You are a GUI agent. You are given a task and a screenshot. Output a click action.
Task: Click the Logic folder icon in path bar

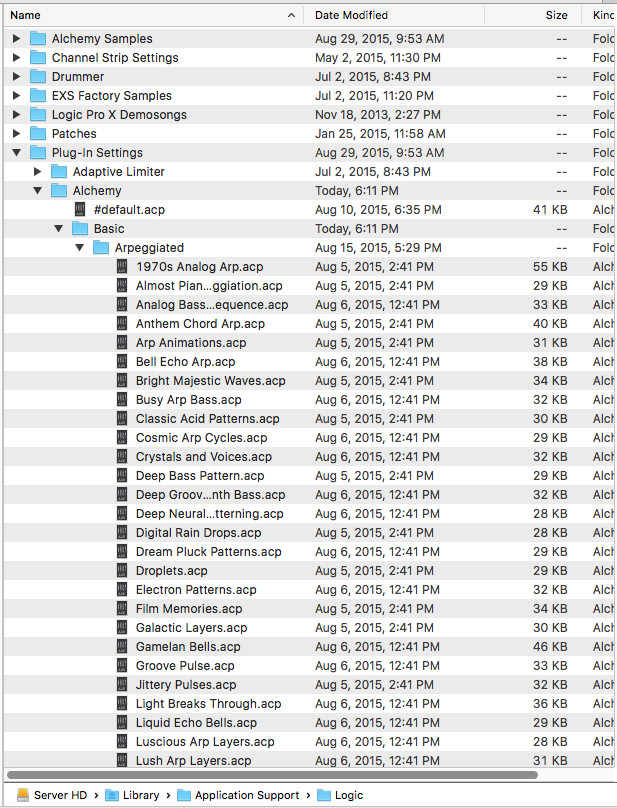(324, 796)
